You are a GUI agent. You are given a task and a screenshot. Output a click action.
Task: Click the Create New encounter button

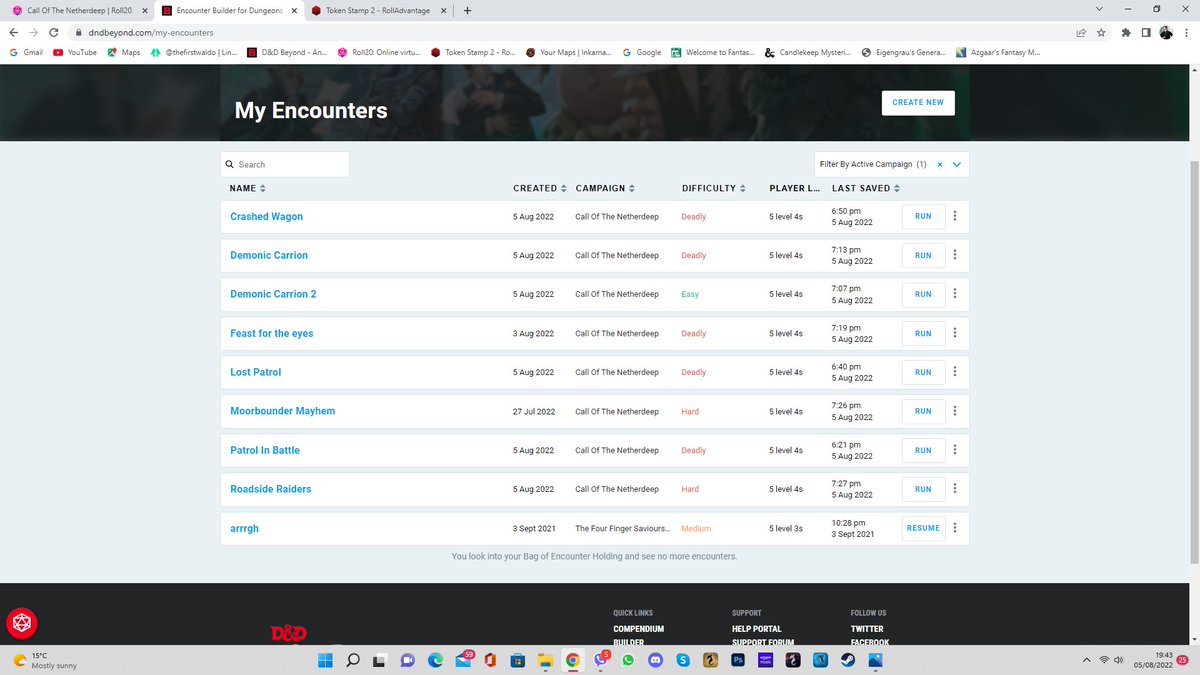tap(917, 102)
